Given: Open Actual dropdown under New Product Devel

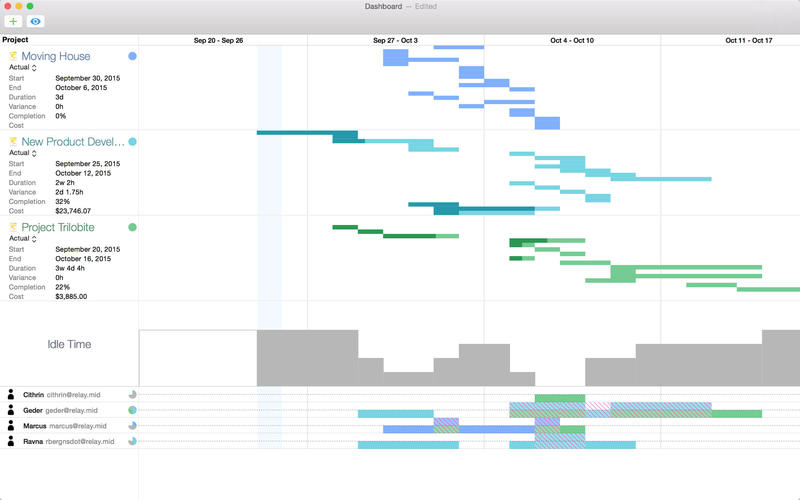Looking at the screenshot, I should coord(22,153).
